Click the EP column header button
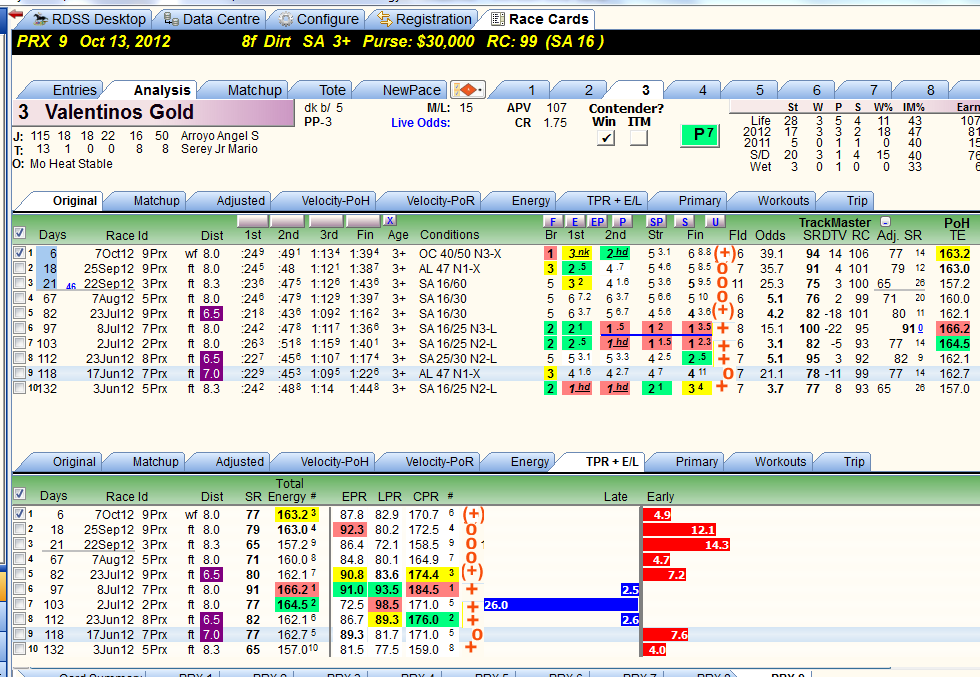980x677 pixels. (x=598, y=221)
